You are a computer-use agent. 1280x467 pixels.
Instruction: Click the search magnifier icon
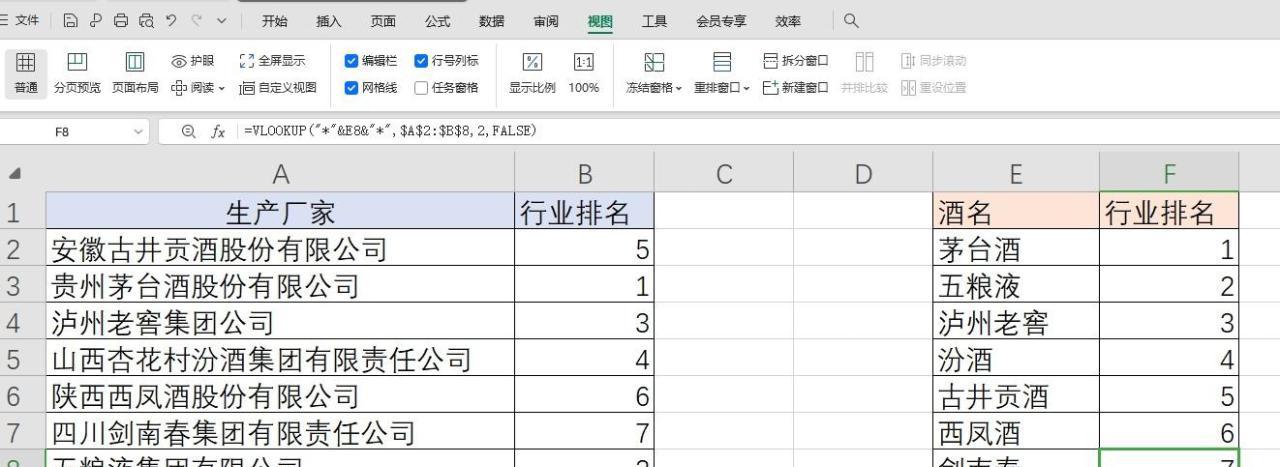[851, 21]
